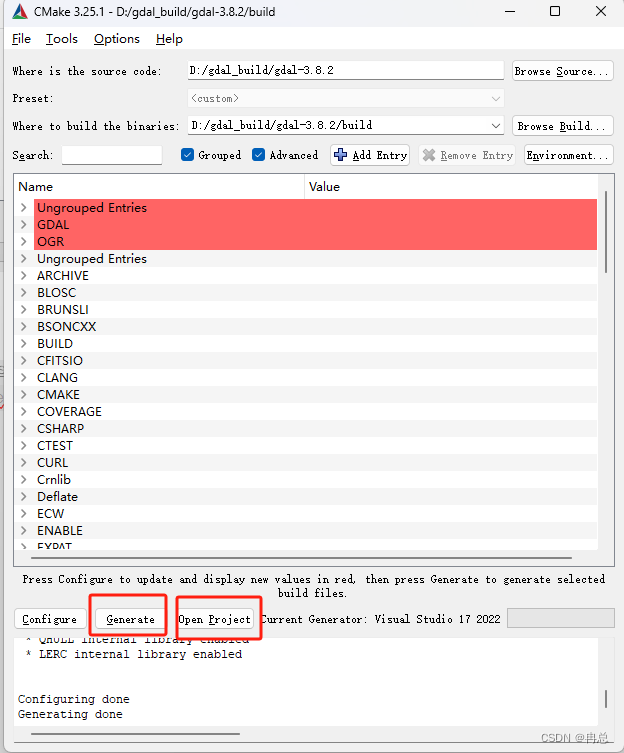Expand the CFITSIO group
624x753 pixels.
(24, 360)
